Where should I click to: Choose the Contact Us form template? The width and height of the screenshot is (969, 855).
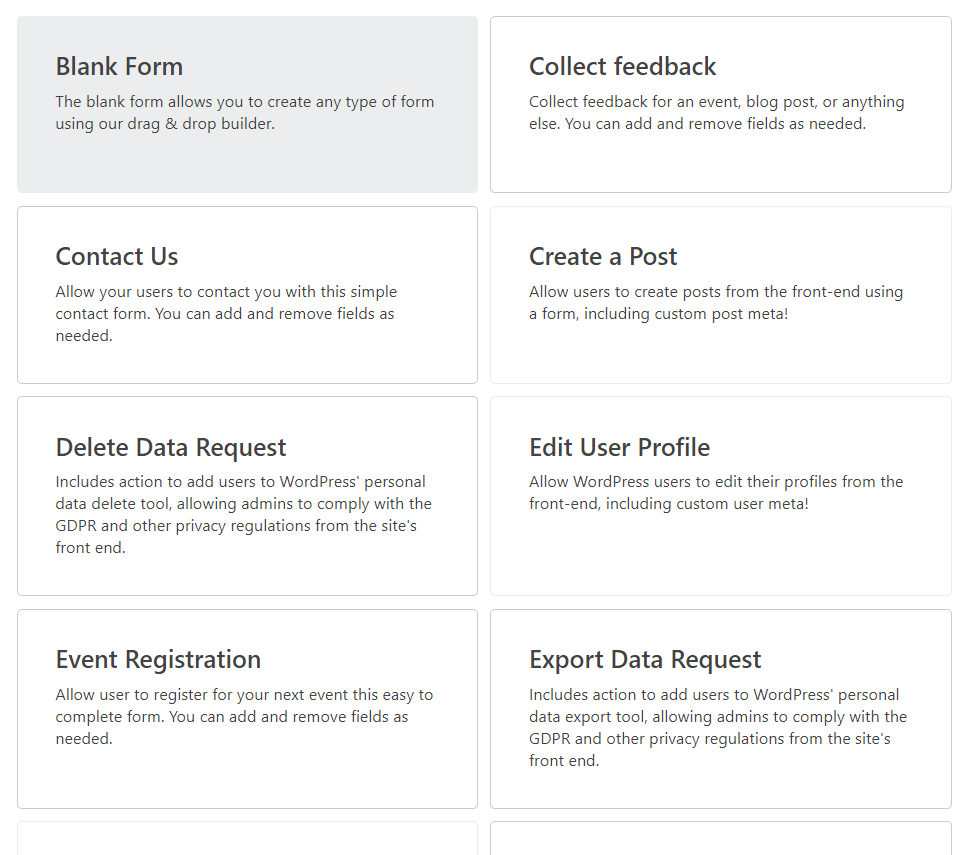click(247, 295)
